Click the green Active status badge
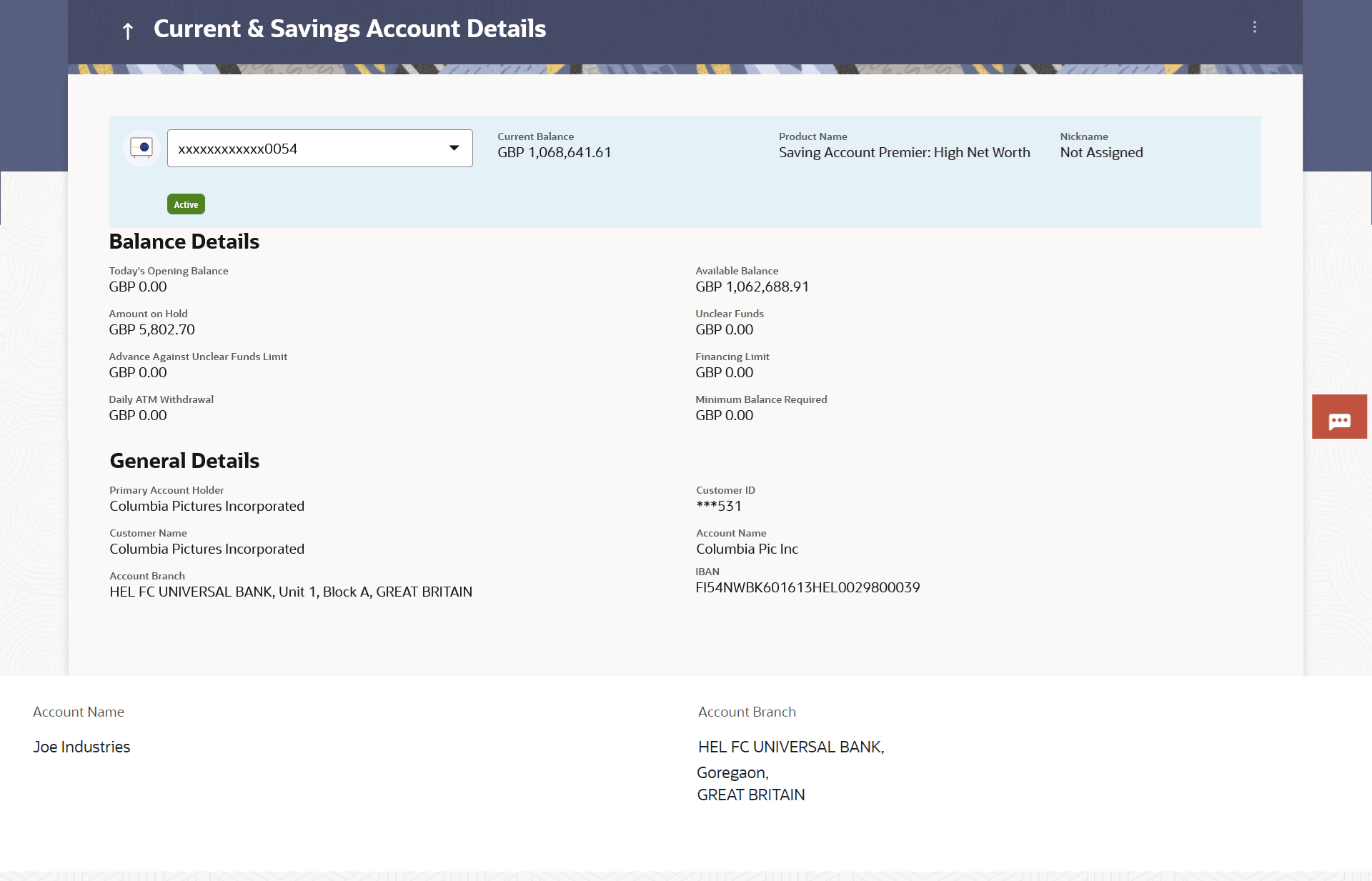Viewport: 1372px width, 881px height. tap(186, 204)
